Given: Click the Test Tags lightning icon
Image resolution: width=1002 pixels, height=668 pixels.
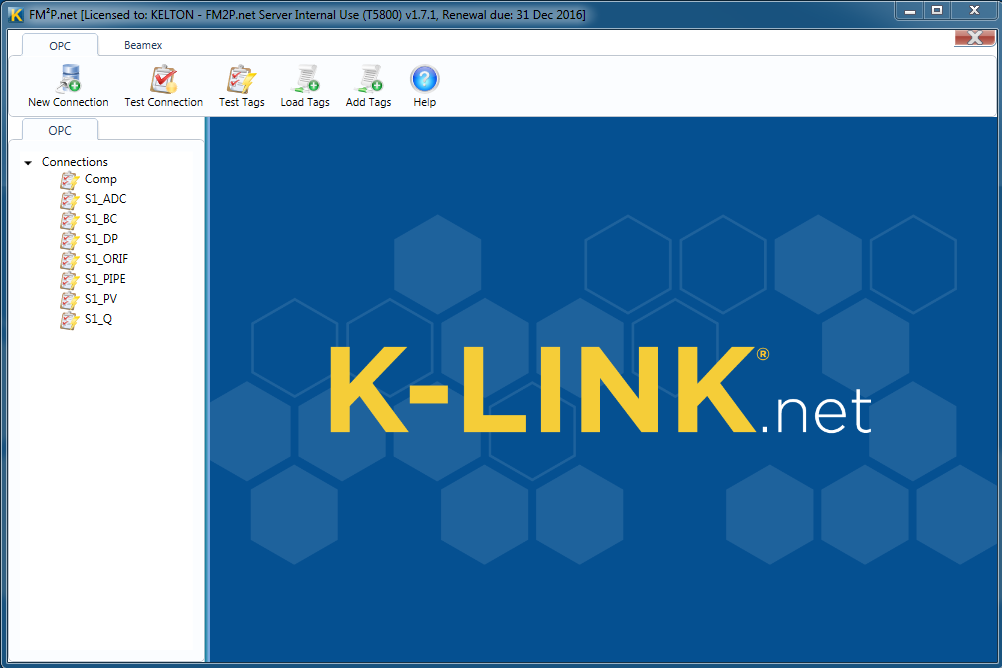Looking at the screenshot, I should 242,79.
